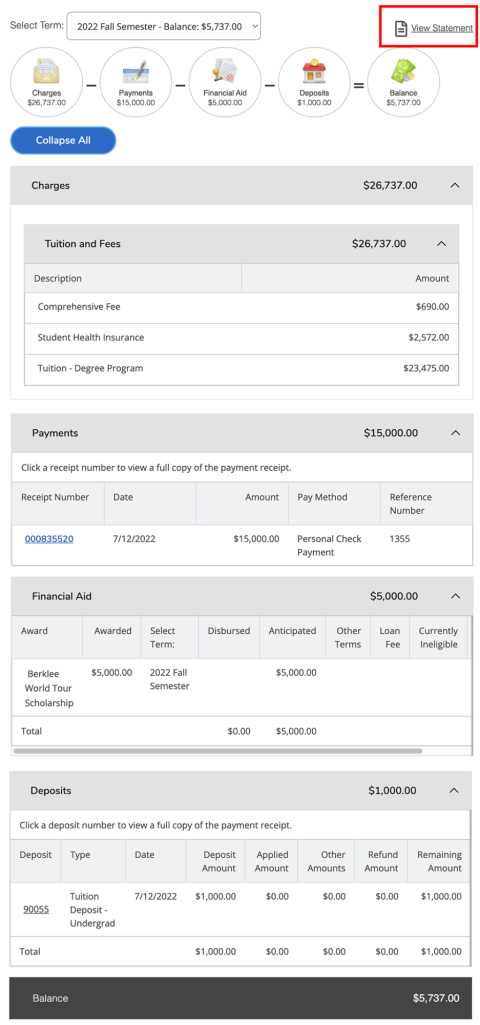Click the $0.00 disbursed total
Viewport: 480px width, 1025px height.
tap(239, 731)
